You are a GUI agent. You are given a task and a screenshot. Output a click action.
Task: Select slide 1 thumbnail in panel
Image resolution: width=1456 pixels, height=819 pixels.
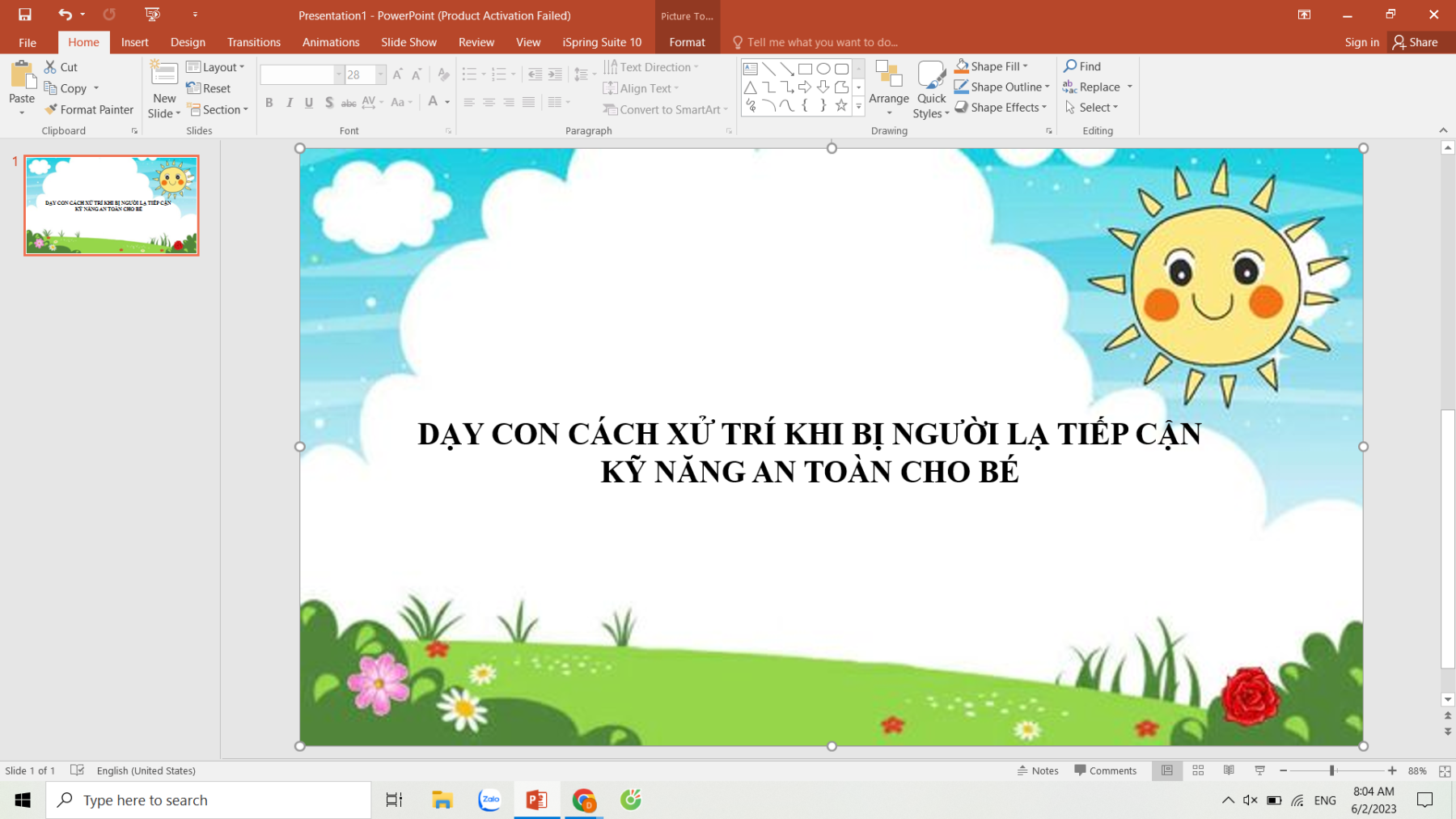pyautogui.click(x=112, y=206)
